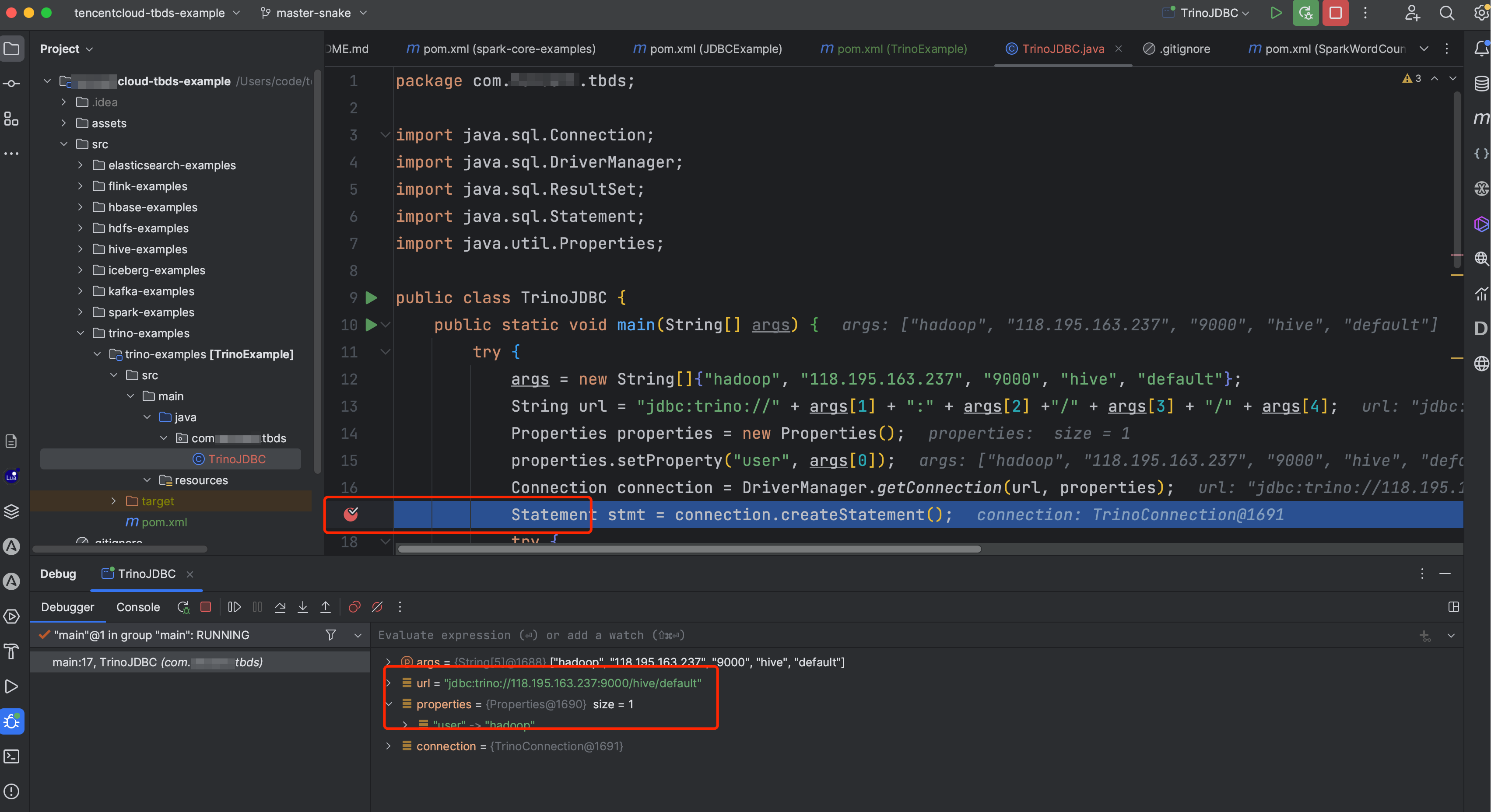Toggle Mute Breakpoints in debug toolbar
Image resolution: width=1491 pixels, height=812 pixels.
[x=377, y=606]
